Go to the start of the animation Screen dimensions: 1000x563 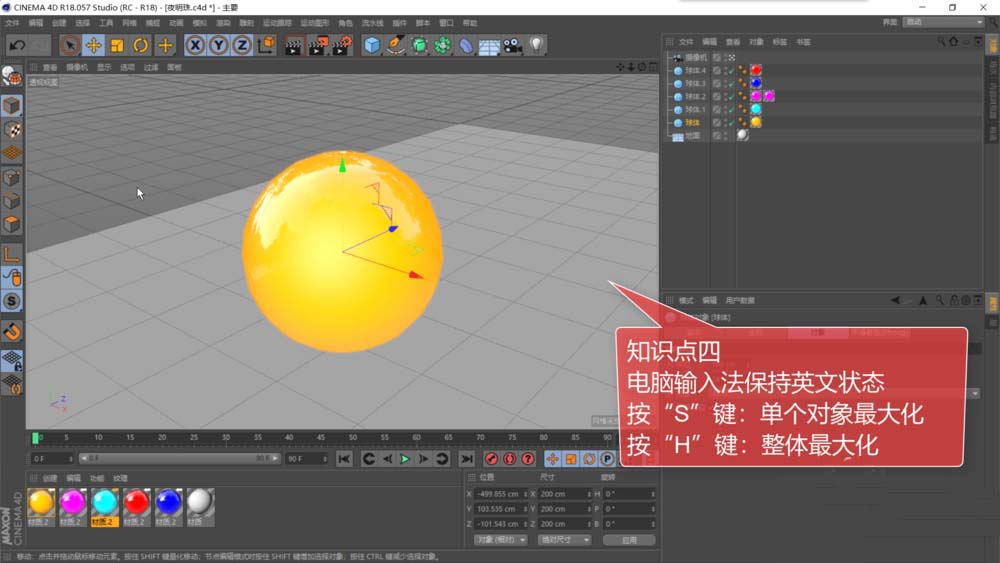(x=344, y=458)
